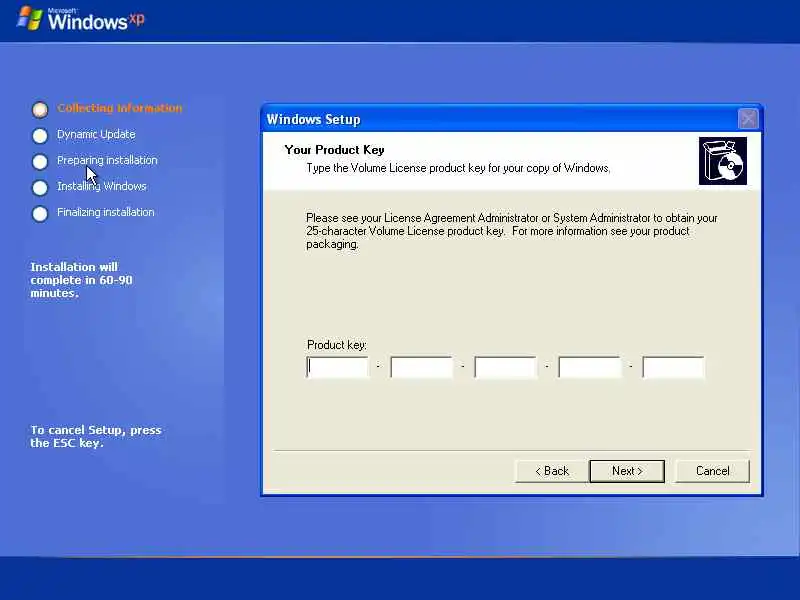The height and width of the screenshot is (600, 800).
Task: Click the 'Installing Windows' text
Action: [102, 186]
